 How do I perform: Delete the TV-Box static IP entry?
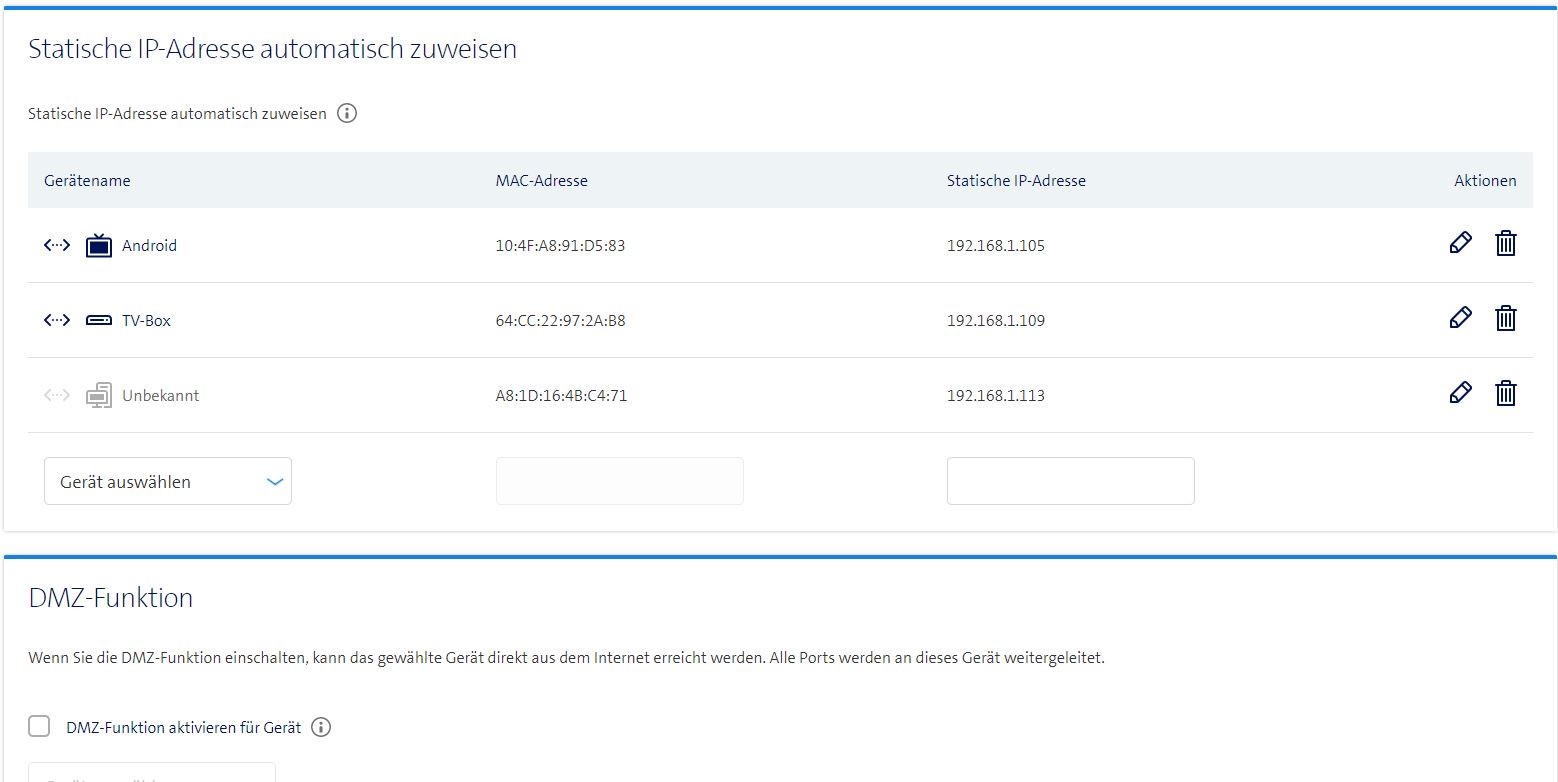(x=1505, y=318)
